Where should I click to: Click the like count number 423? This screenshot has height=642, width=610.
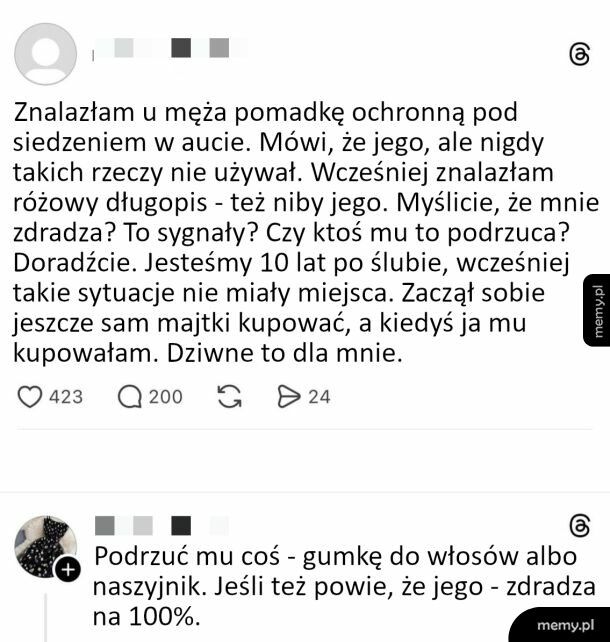[66, 397]
